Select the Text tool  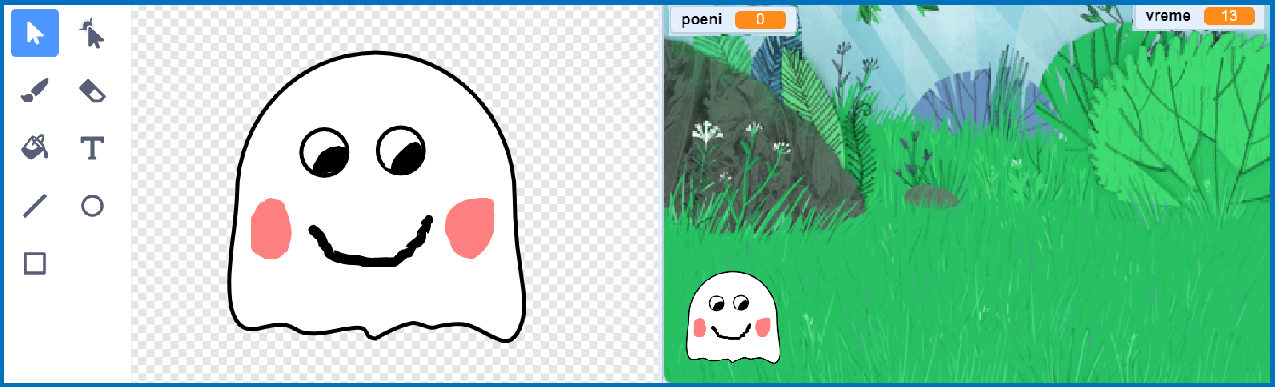click(x=92, y=149)
